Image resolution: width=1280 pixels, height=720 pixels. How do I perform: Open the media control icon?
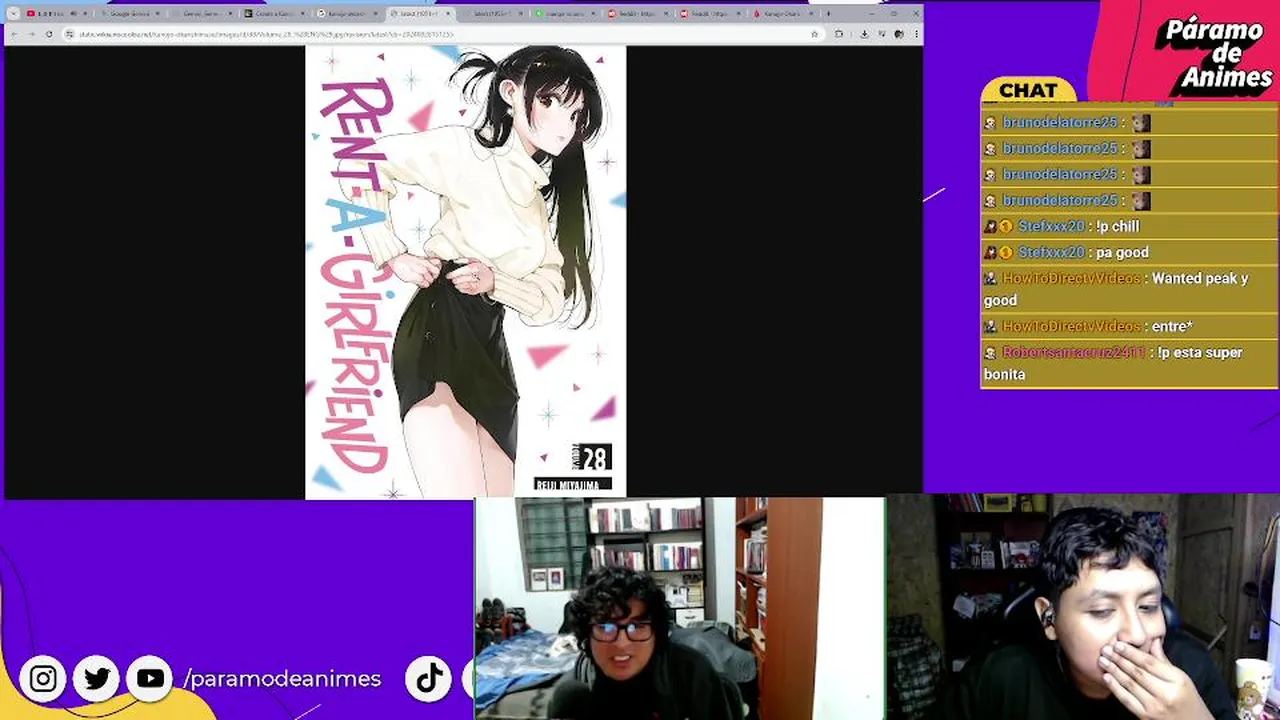(882, 34)
